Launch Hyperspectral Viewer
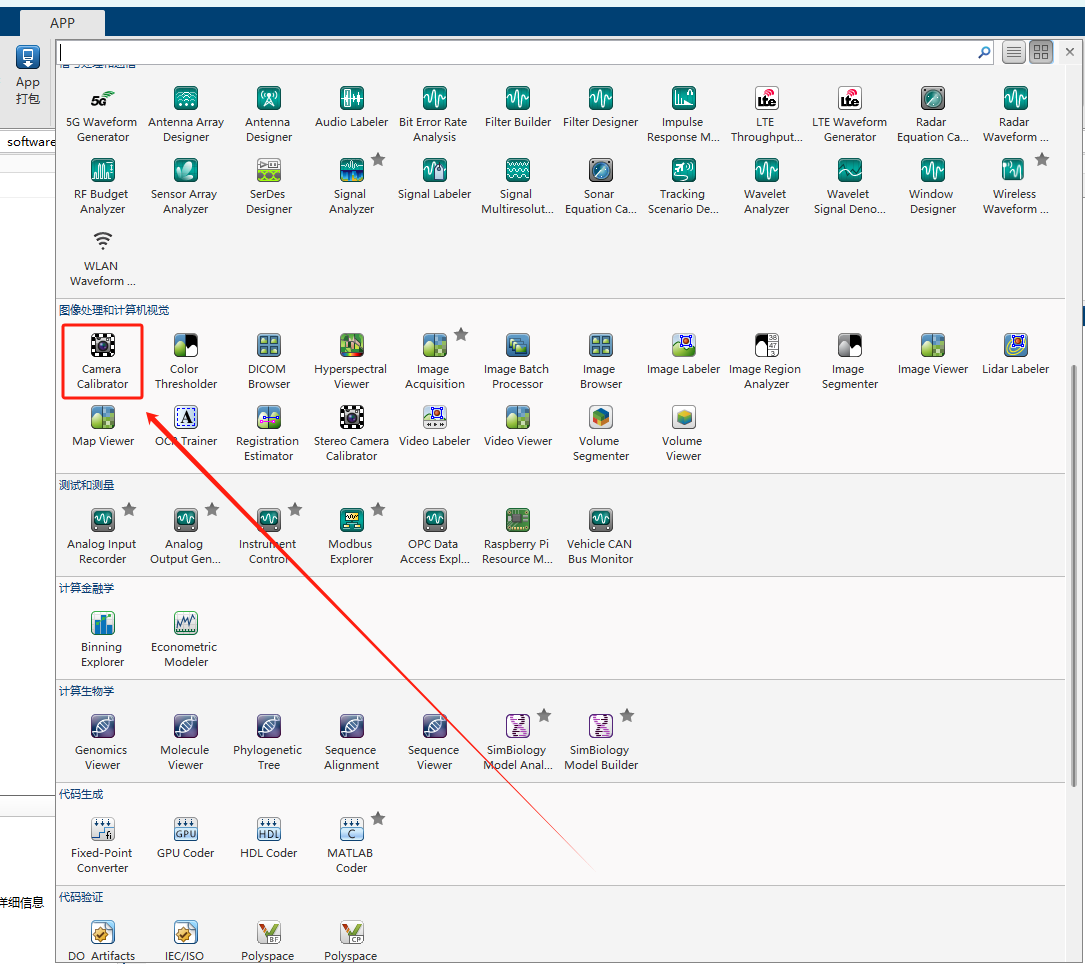 point(352,361)
